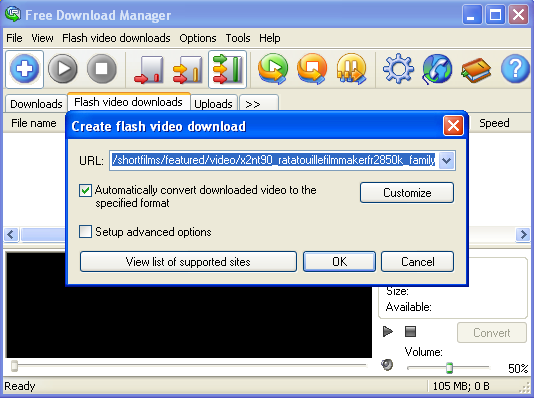Select heavy traffic mode icon with three arrows
This screenshot has height=398, width=534.
[227, 69]
